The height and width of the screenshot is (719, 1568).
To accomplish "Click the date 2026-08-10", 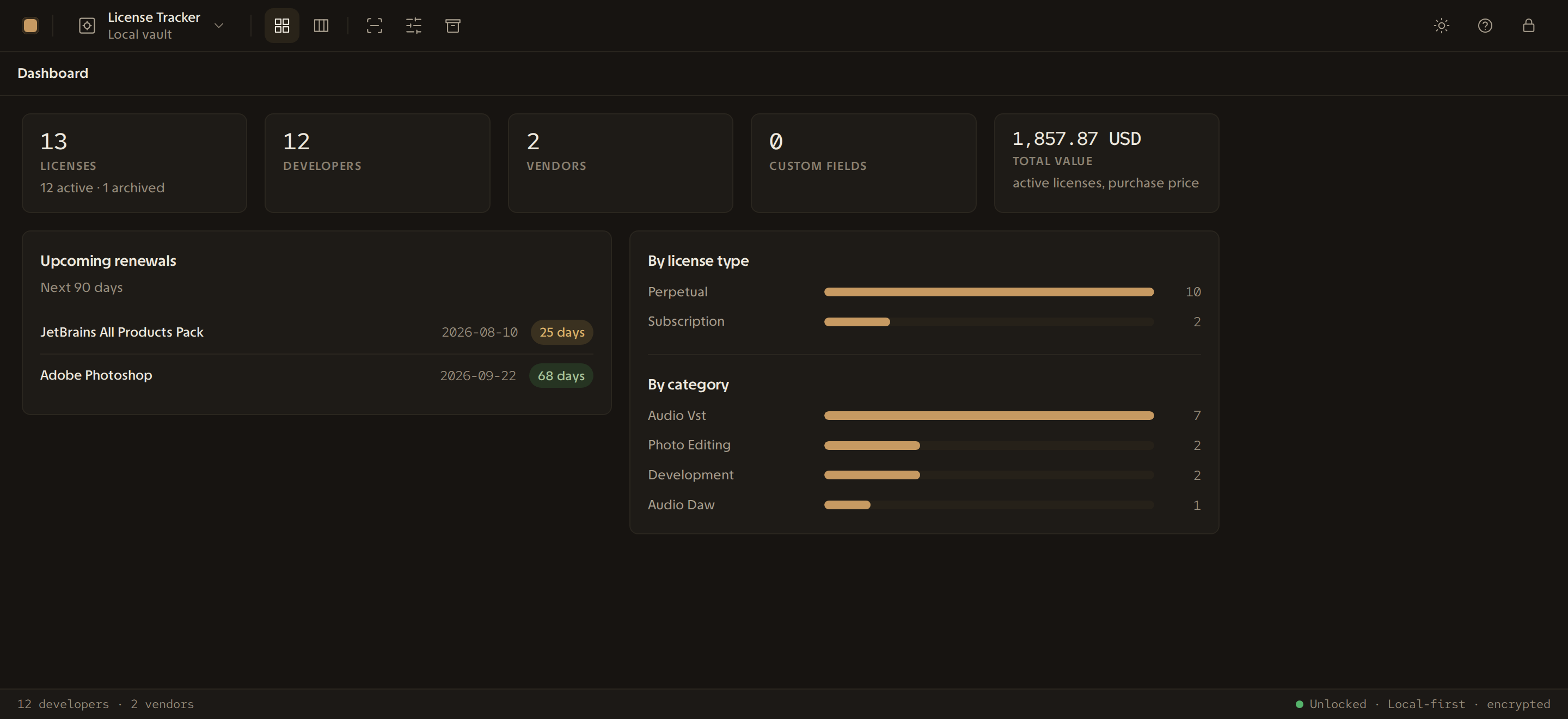I will coord(480,332).
